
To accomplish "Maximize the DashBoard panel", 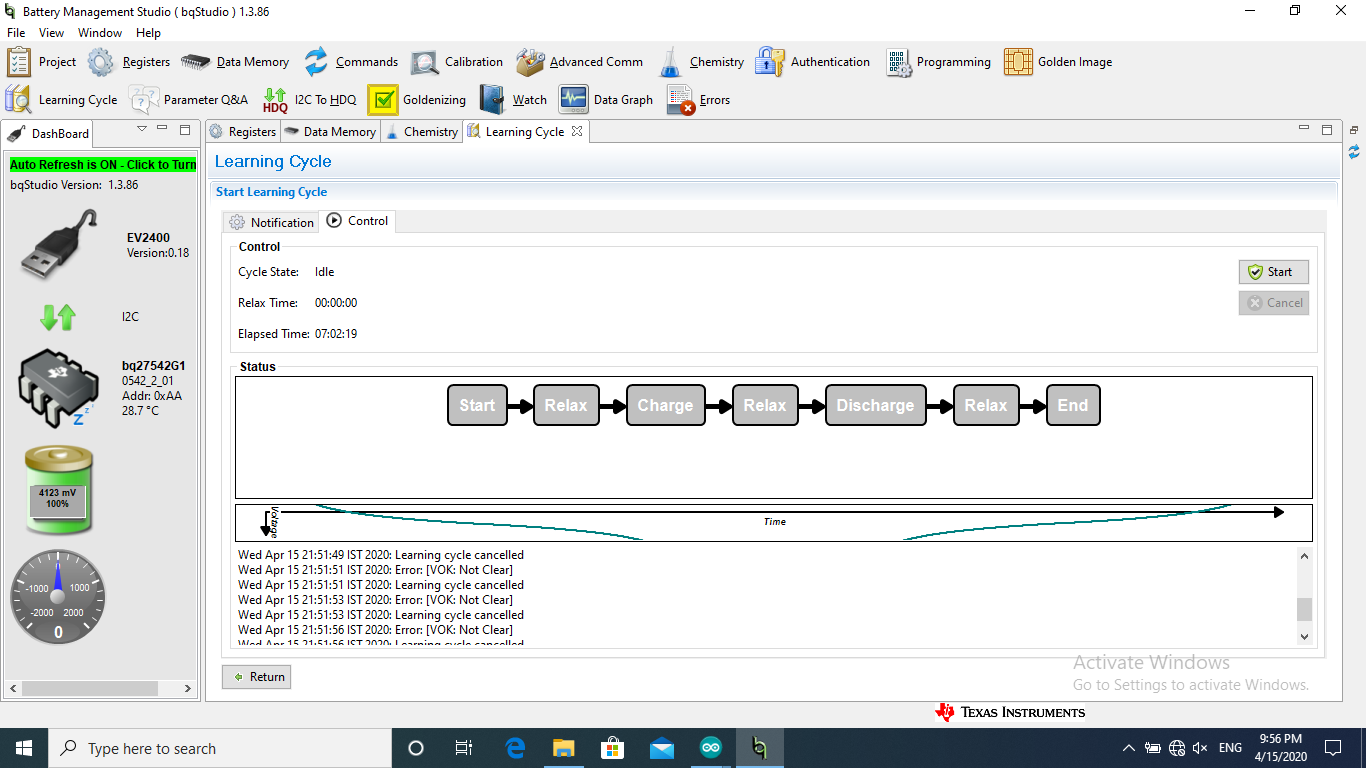I will (184, 129).
